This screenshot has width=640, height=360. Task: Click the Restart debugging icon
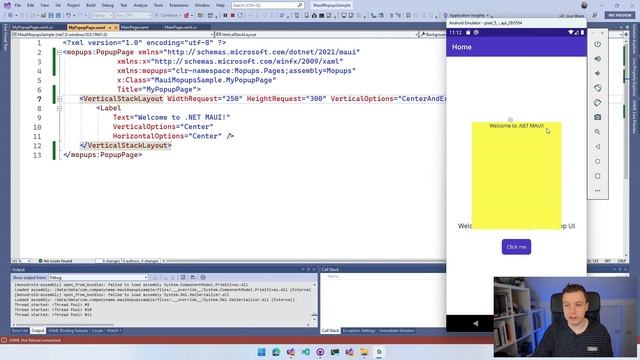(240, 16)
